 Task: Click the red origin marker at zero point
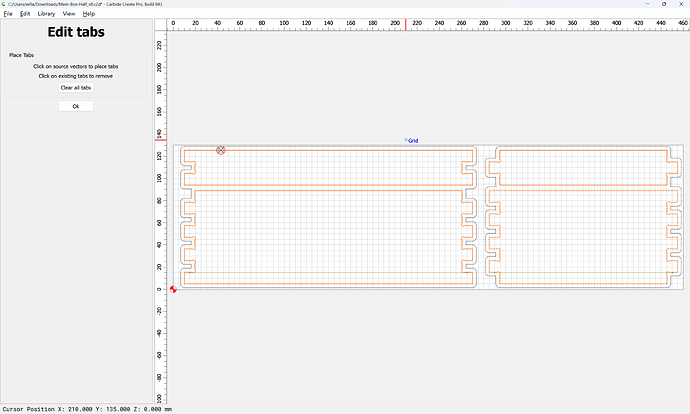173,289
